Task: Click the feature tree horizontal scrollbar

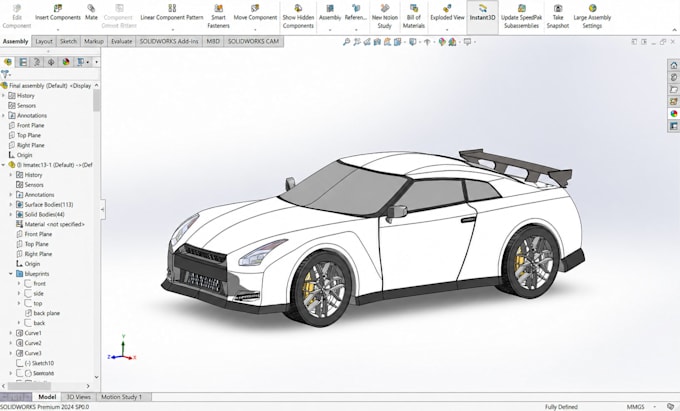Action: click(29, 385)
